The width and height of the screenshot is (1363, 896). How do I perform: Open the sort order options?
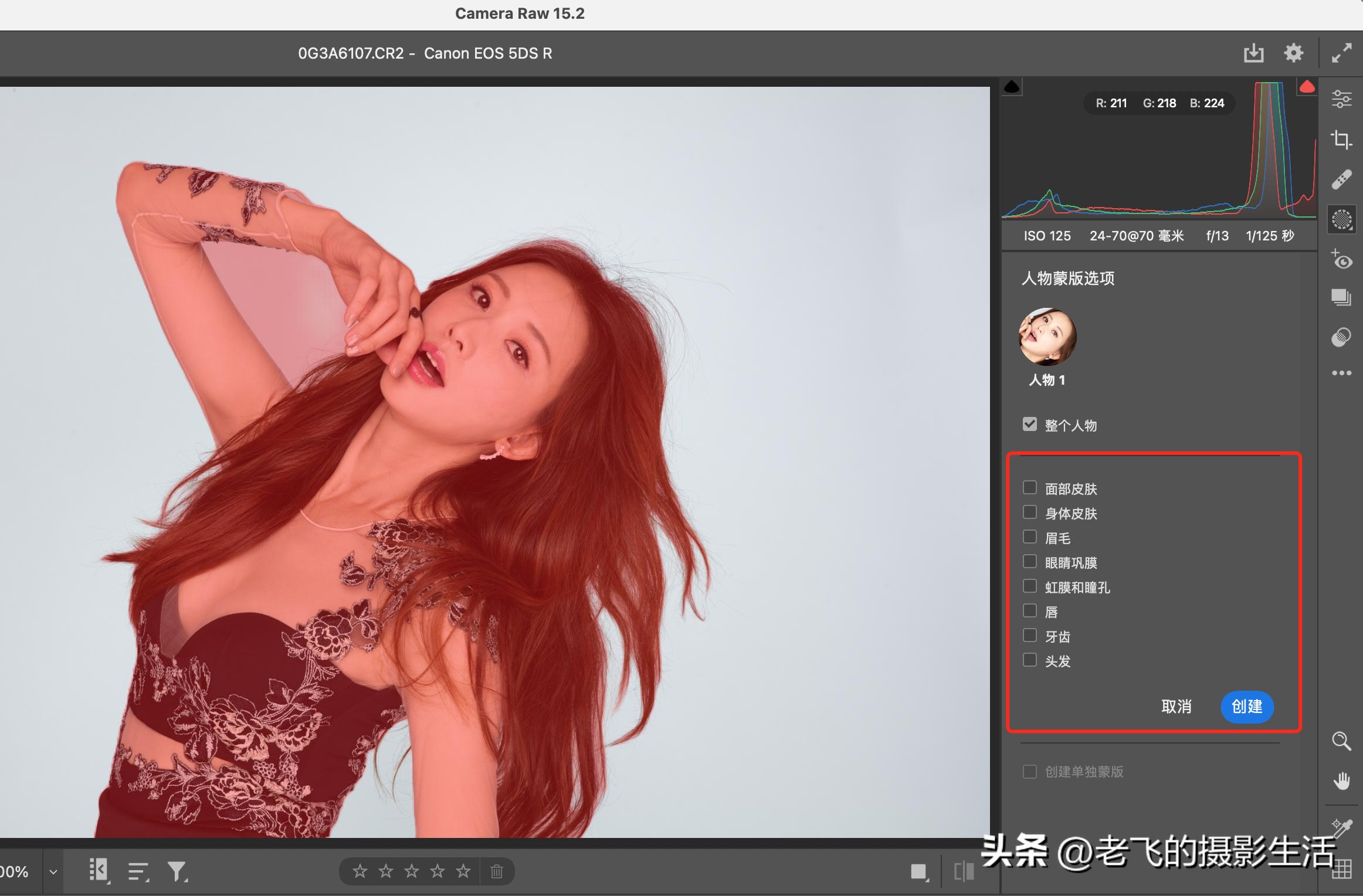click(x=138, y=872)
